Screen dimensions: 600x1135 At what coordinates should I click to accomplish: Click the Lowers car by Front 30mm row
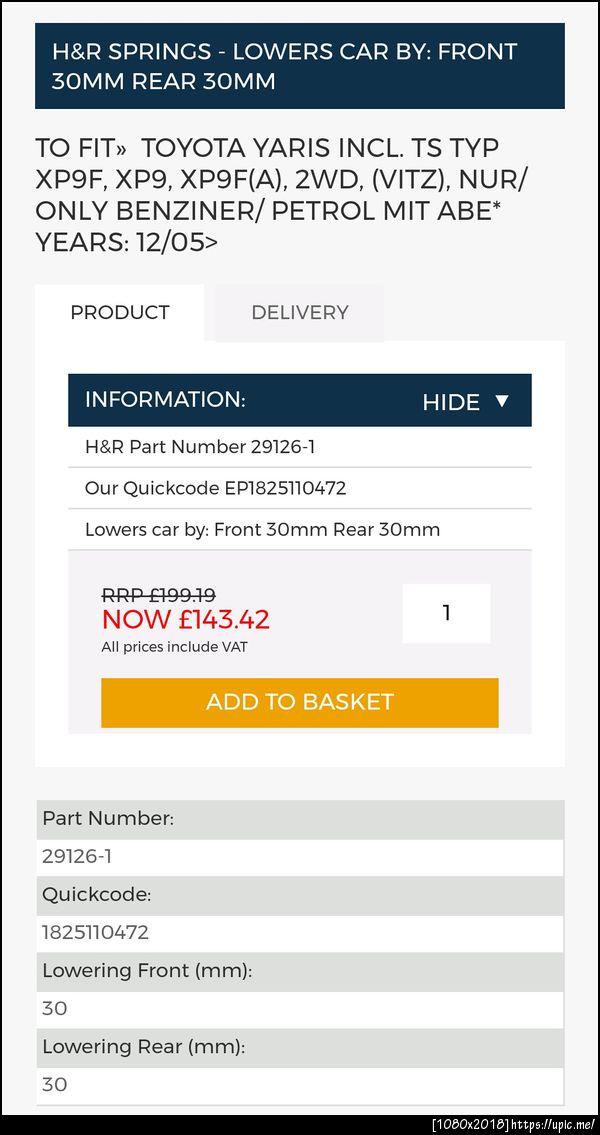[x=262, y=530]
